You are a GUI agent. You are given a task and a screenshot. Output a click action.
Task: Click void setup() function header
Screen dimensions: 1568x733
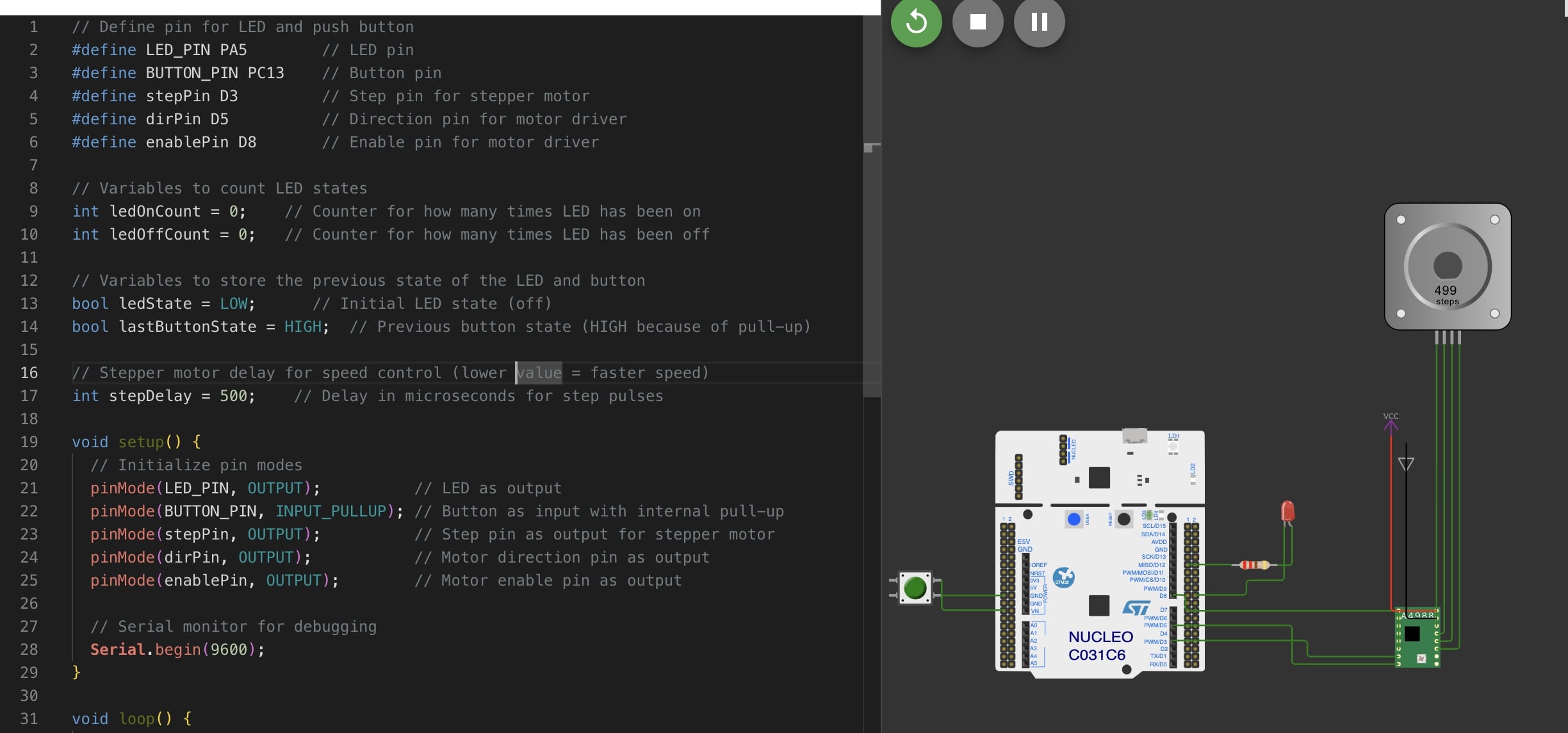point(136,442)
